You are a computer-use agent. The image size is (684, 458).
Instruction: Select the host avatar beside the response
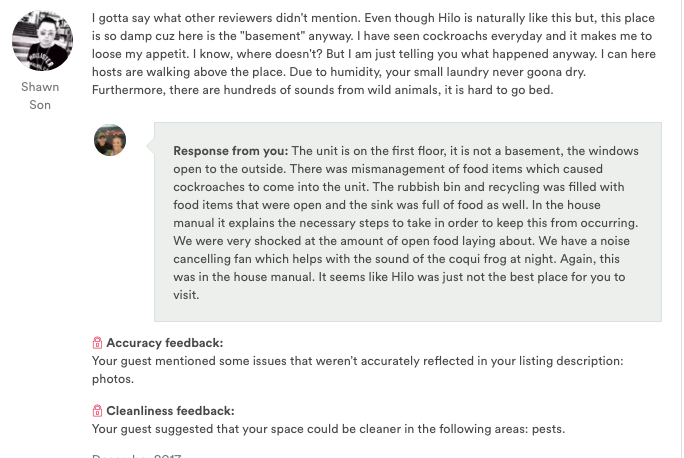coord(110,140)
